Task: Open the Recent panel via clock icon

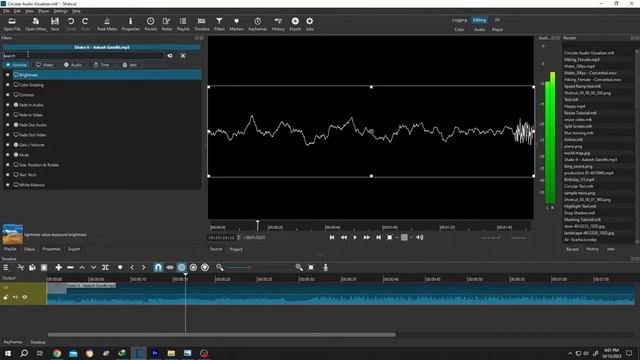Action: [150, 24]
